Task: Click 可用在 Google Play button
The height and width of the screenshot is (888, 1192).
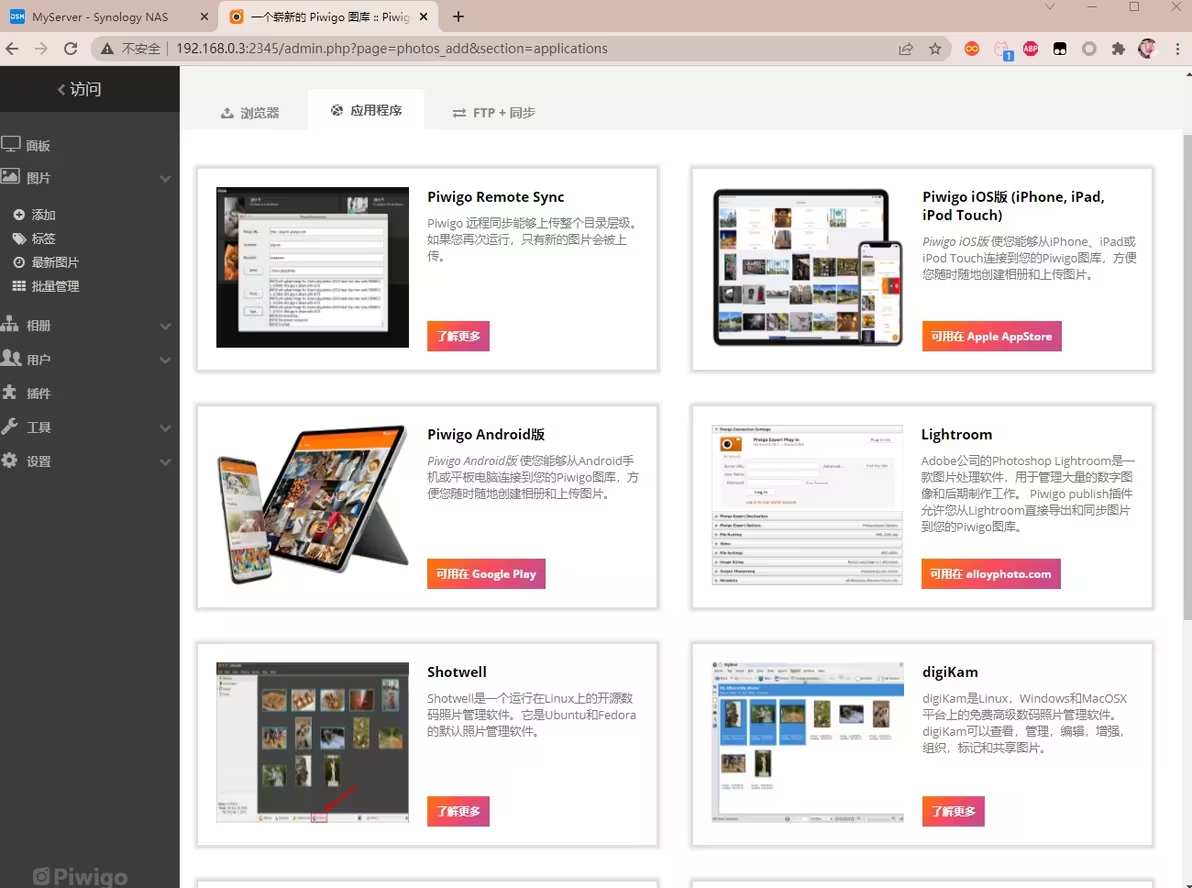Action: [486, 574]
